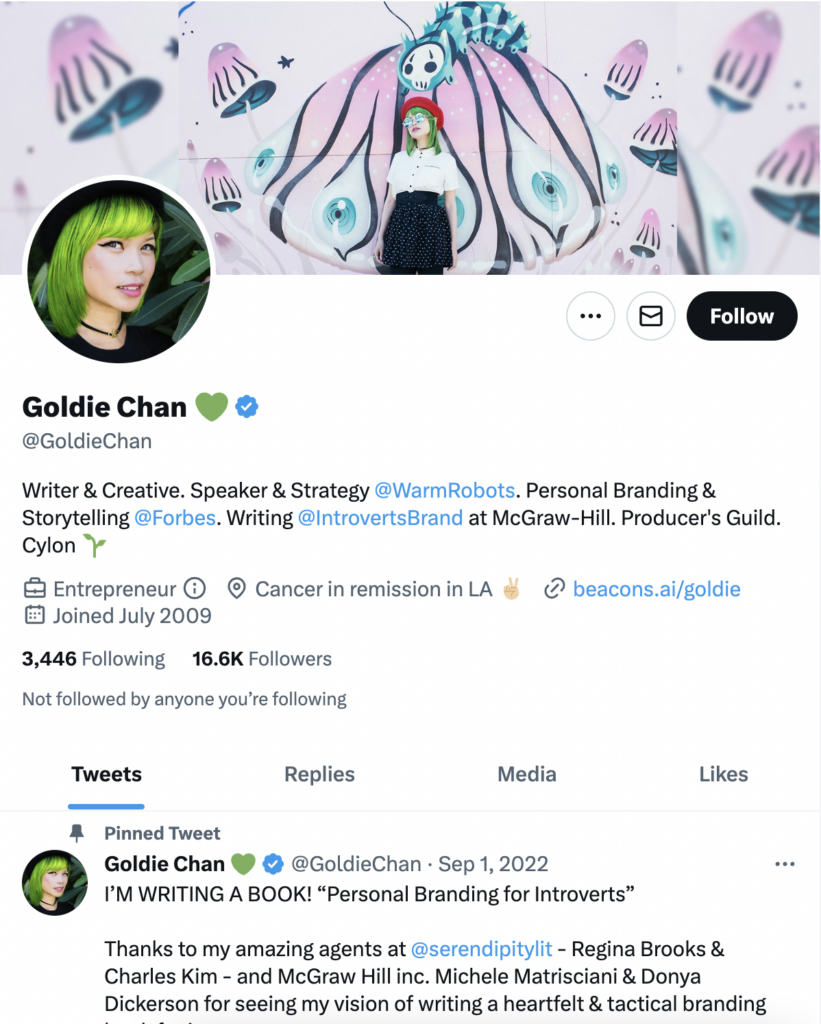Image resolution: width=821 pixels, height=1024 pixels.
Task: Open the large green-haired profile picture
Action: click(x=118, y=271)
